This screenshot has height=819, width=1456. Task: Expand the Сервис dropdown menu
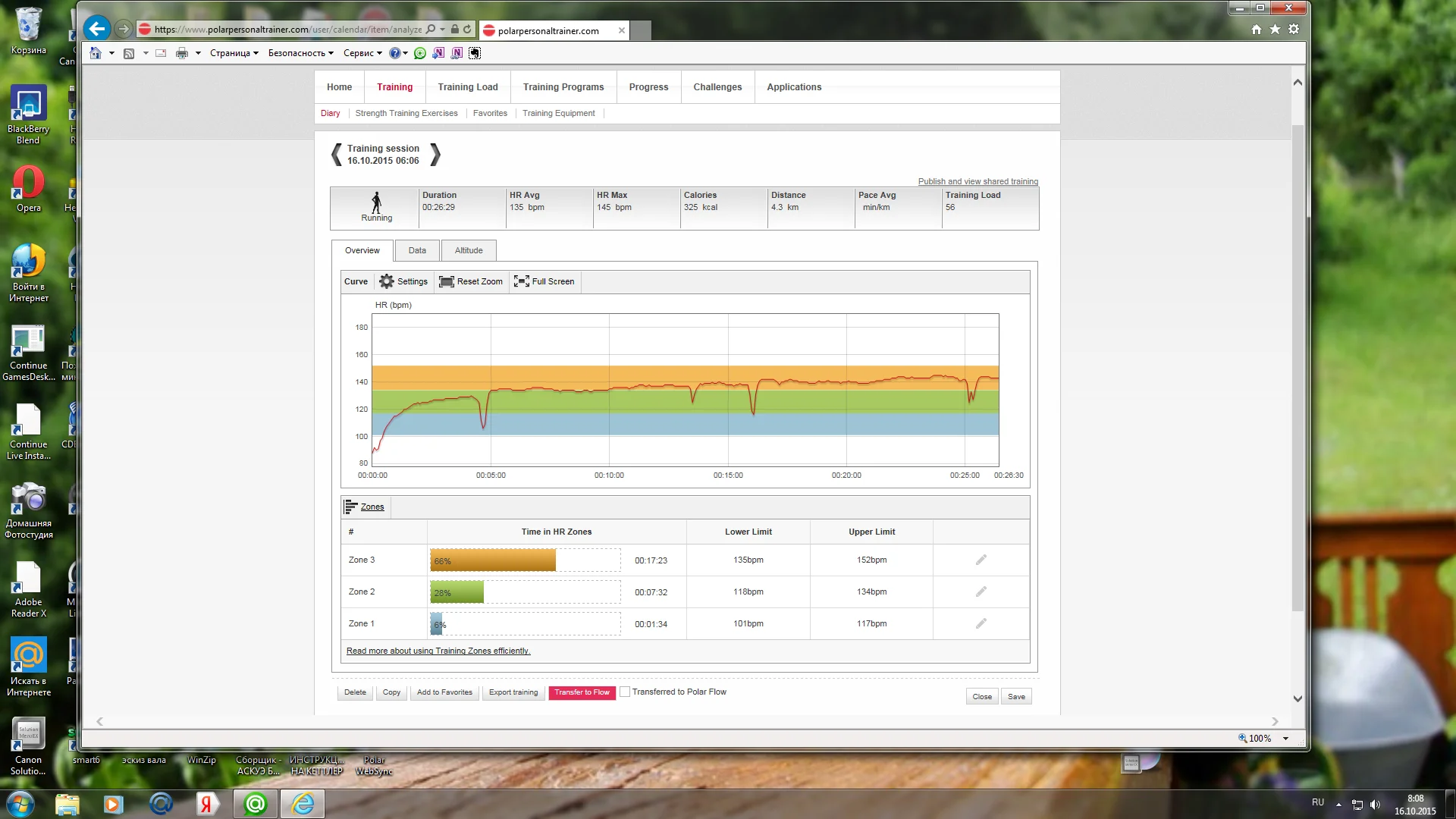click(x=362, y=53)
